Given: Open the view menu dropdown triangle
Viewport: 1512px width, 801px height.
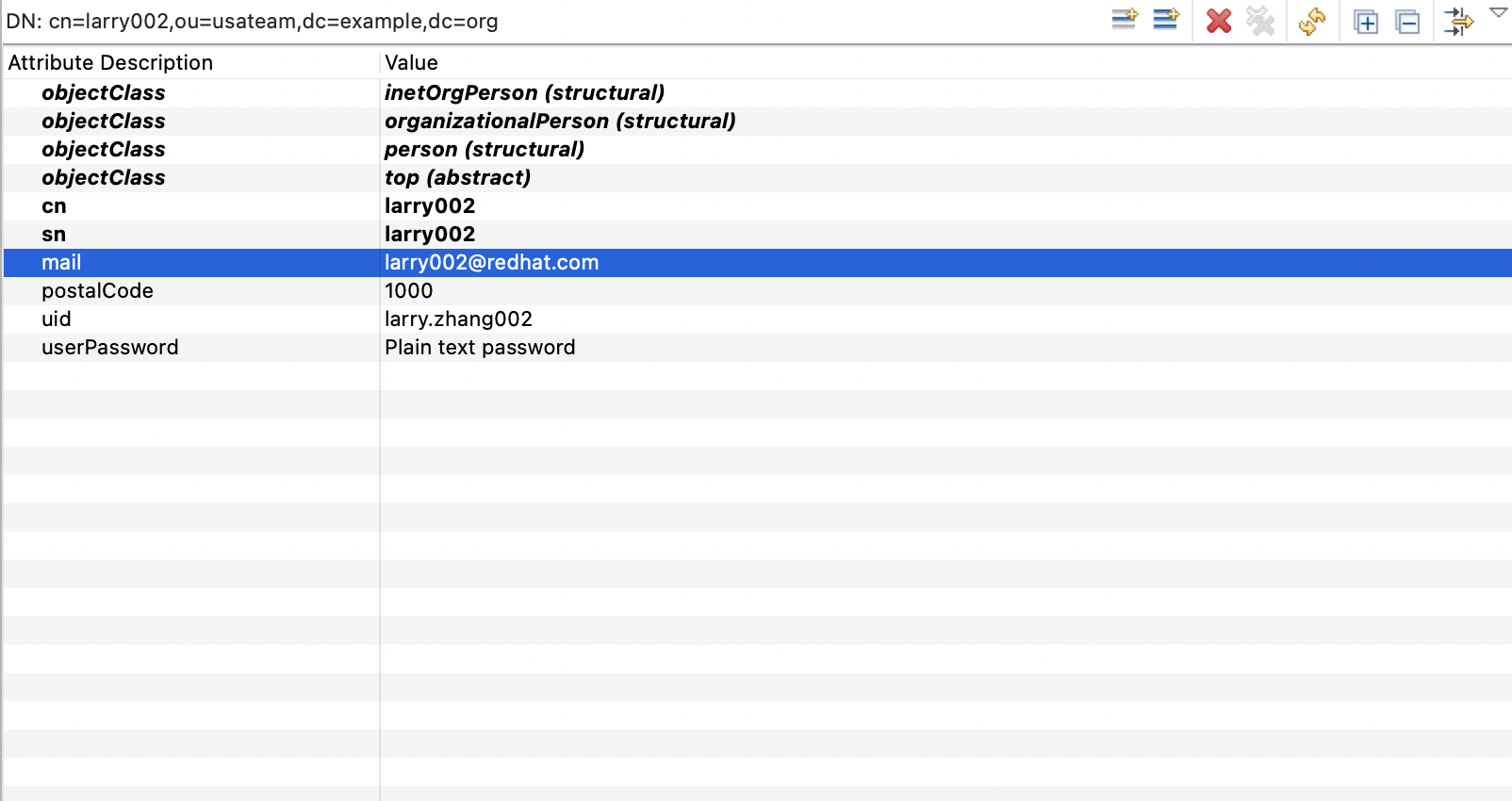Looking at the screenshot, I should [x=1498, y=12].
